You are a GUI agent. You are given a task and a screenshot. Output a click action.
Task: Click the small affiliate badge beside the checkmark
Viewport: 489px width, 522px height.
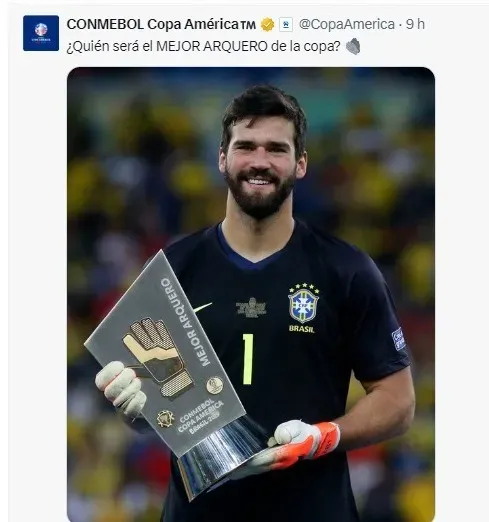(x=286, y=25)
